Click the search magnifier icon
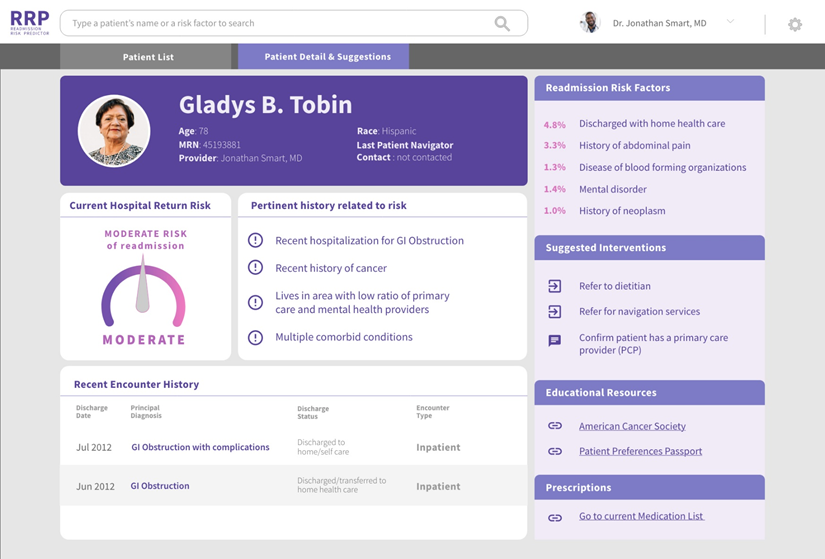The height and width of the screenshot is (559, 825). click(502, 24)
